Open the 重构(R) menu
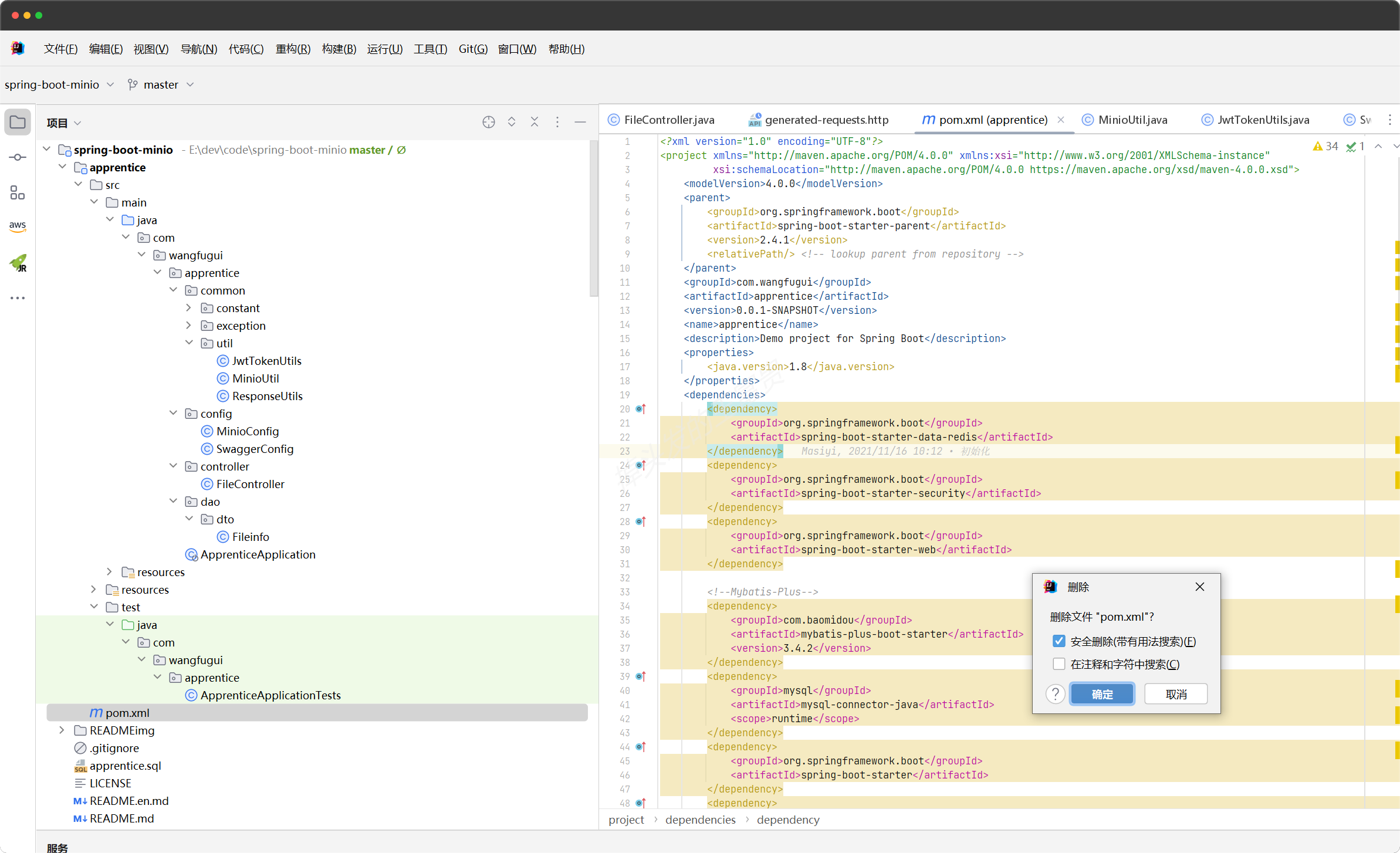The width and height of the screenshot is (1400, 853). tap(293, 49)
